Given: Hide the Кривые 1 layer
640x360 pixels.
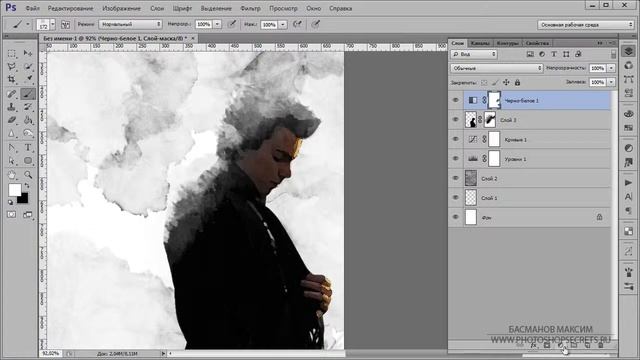Looking at the screenshot, I should [x=456, y=139].
